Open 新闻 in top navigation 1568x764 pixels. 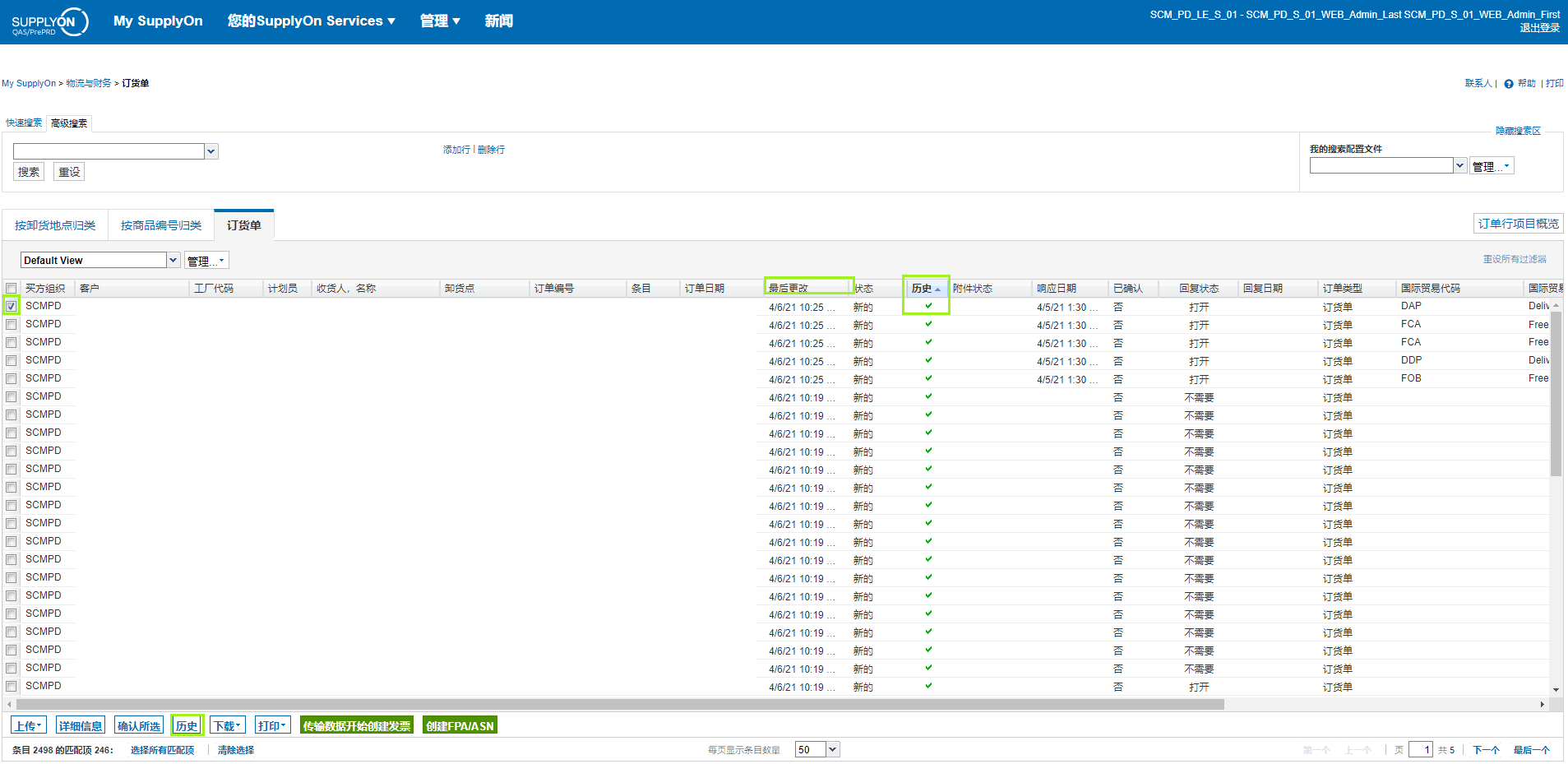pyautogui.click(x=498, y=21)
